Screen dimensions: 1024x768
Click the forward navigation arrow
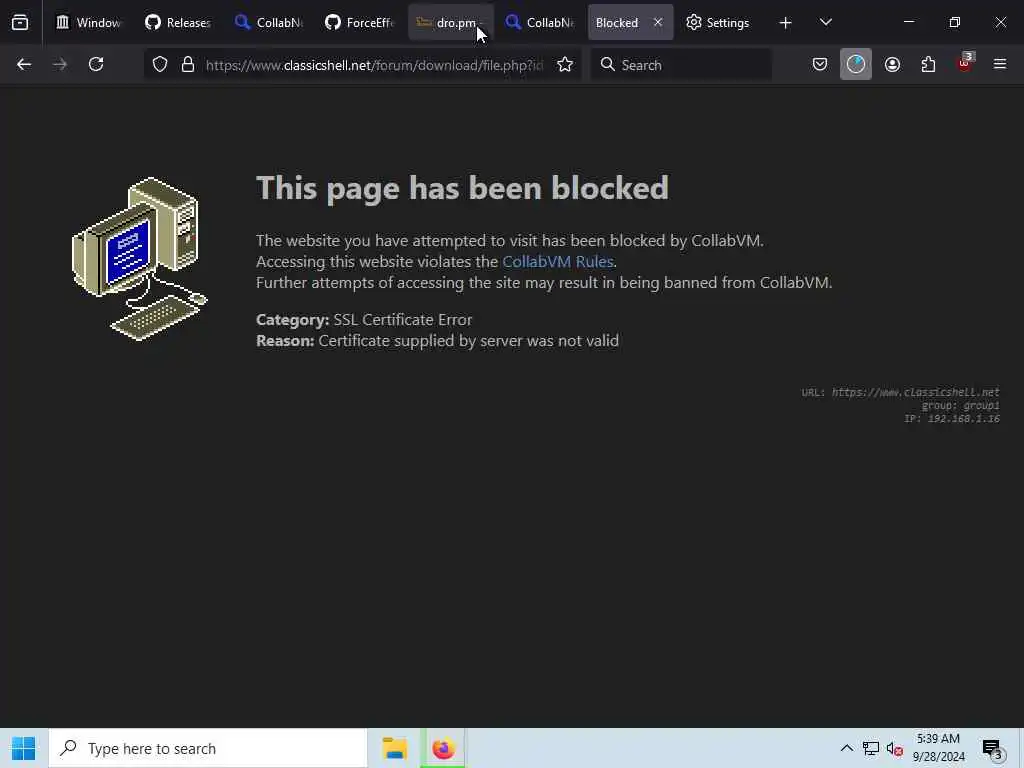tap(60, 64)
